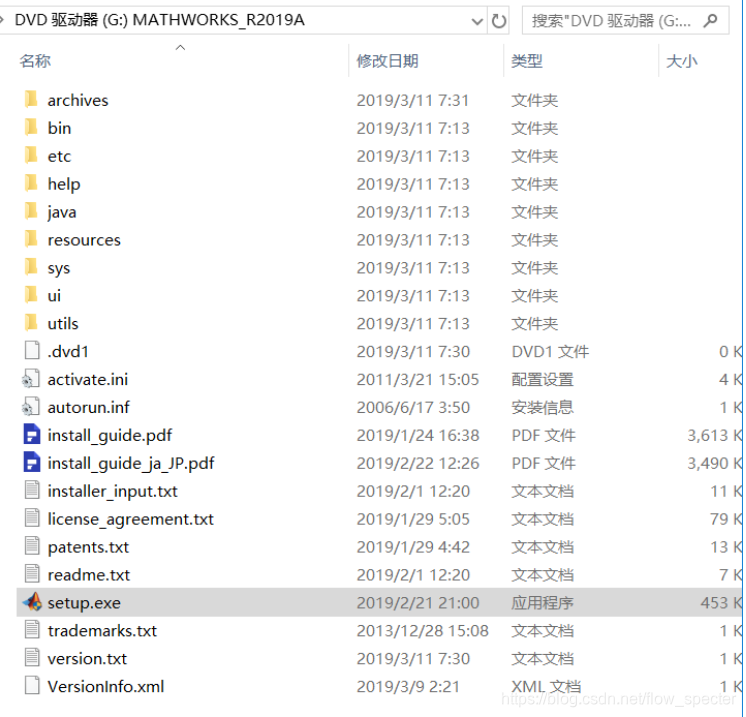This screenshot has height=717, width=746.
Task: Collapse sort arrow above the 名称 column
Action: [x=180, y=47]
